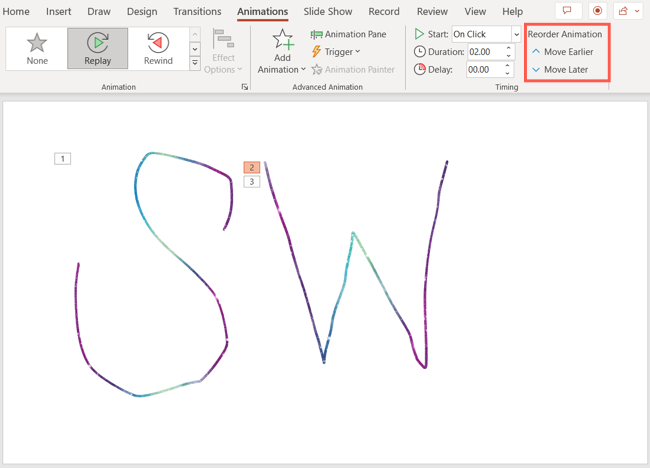Click the Start play triangle icon
This screenshot has width=650, height=468.
point(419,34)
